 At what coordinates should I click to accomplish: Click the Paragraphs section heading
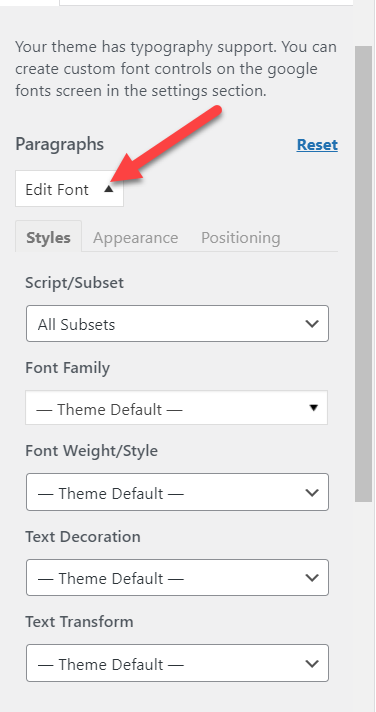pyautogui.click(x=59, y=144)
